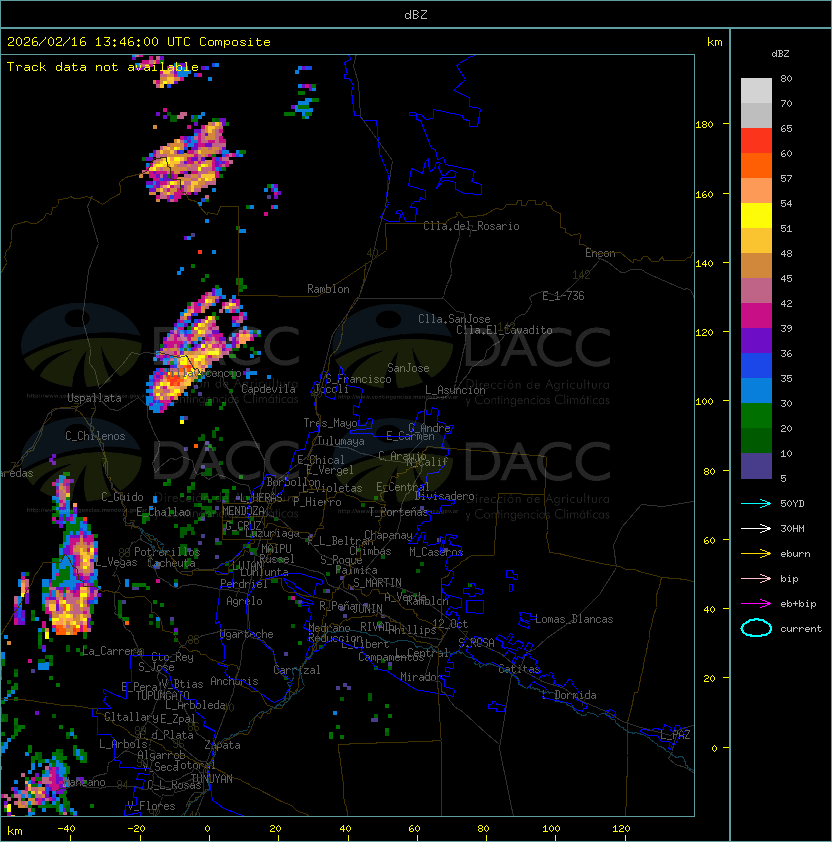
Task: Select the magenta 39-42 dBZ swatch
Action: (756, 316)
